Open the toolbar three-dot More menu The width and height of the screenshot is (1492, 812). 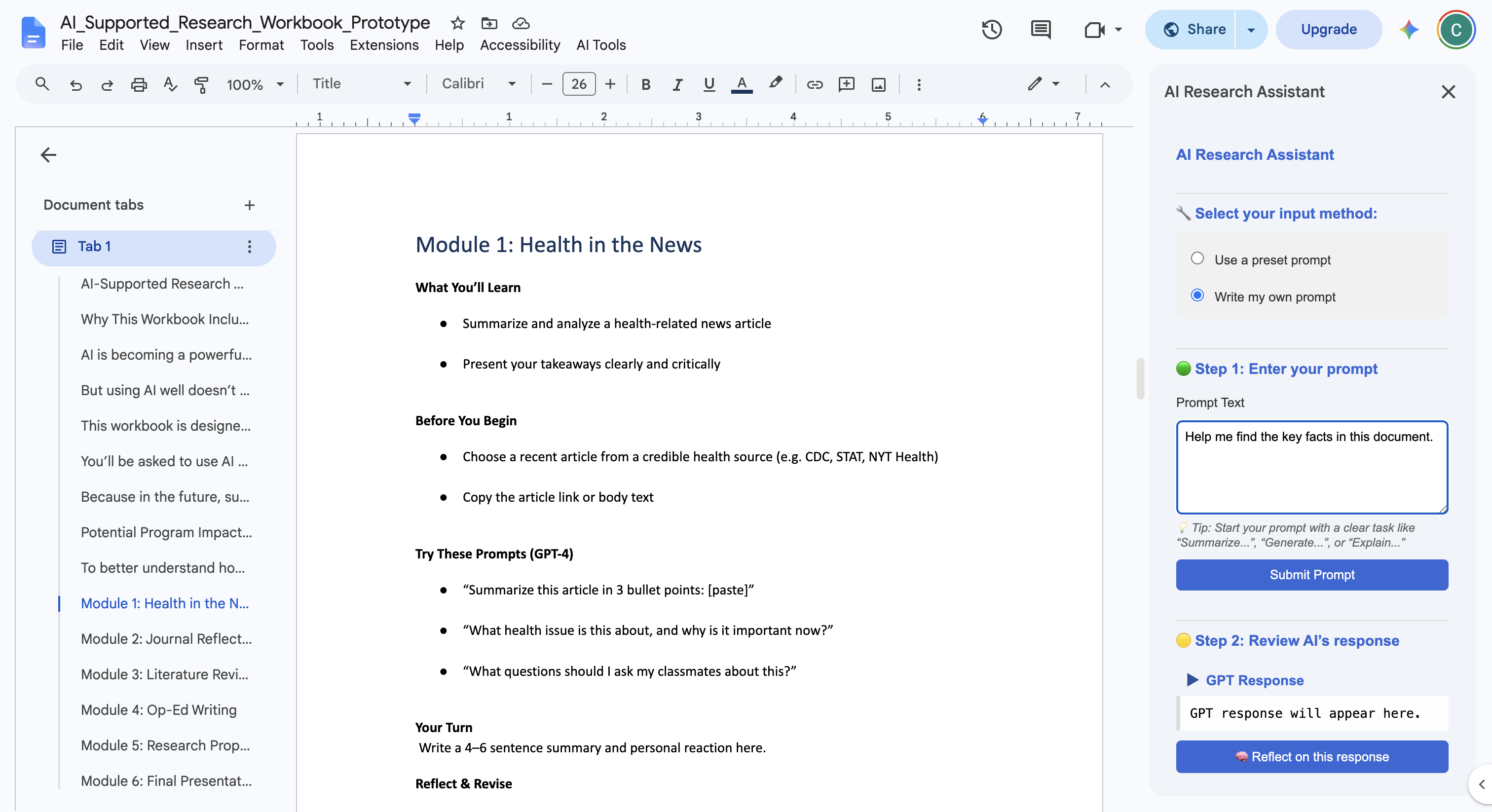919,84
